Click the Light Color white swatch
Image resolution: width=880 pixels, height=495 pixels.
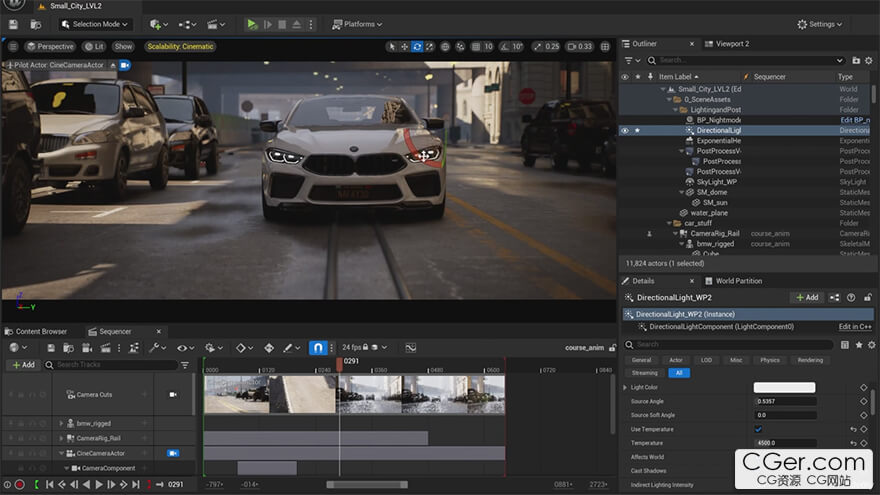tap(784, 387)
